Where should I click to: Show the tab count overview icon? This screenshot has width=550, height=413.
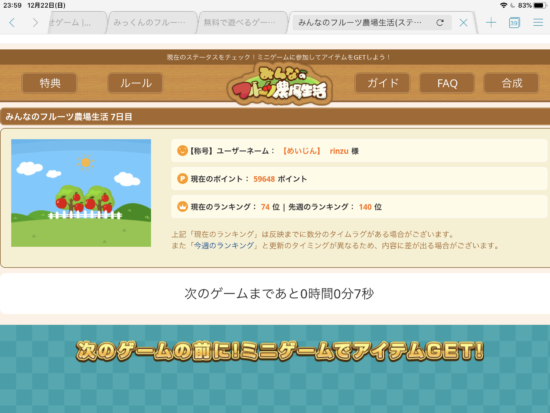[514, 23]
